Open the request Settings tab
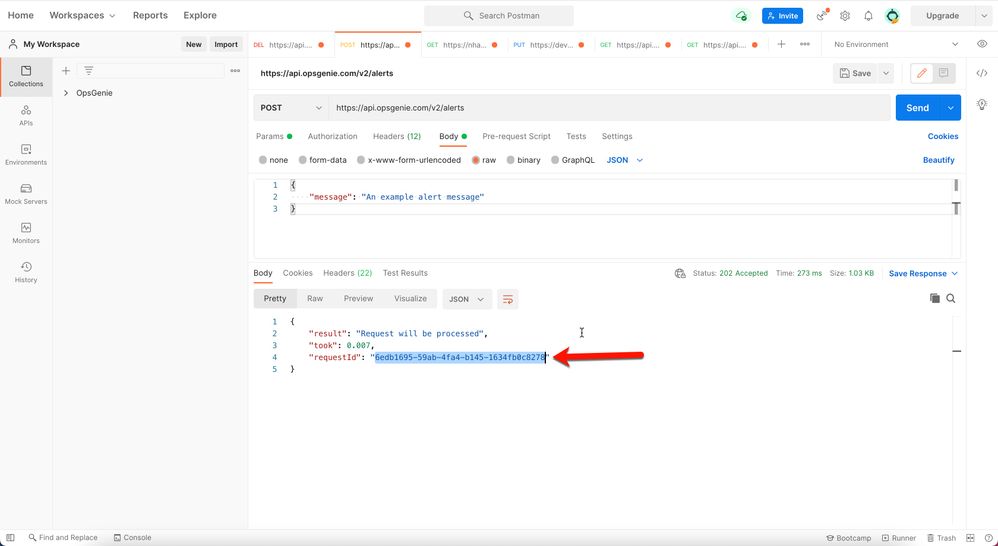998x546 pixels. [617, 136]
